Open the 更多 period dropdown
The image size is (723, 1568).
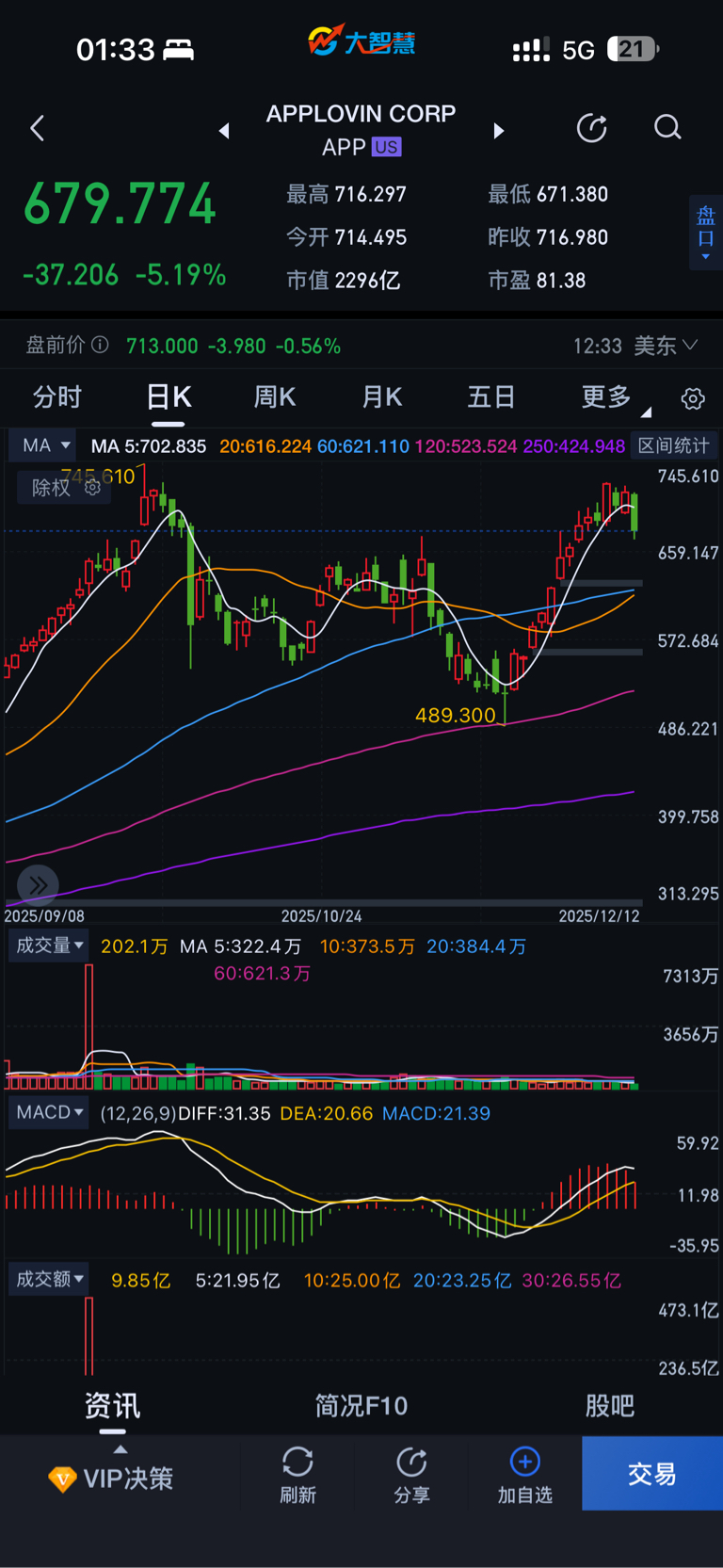point(616,397)
